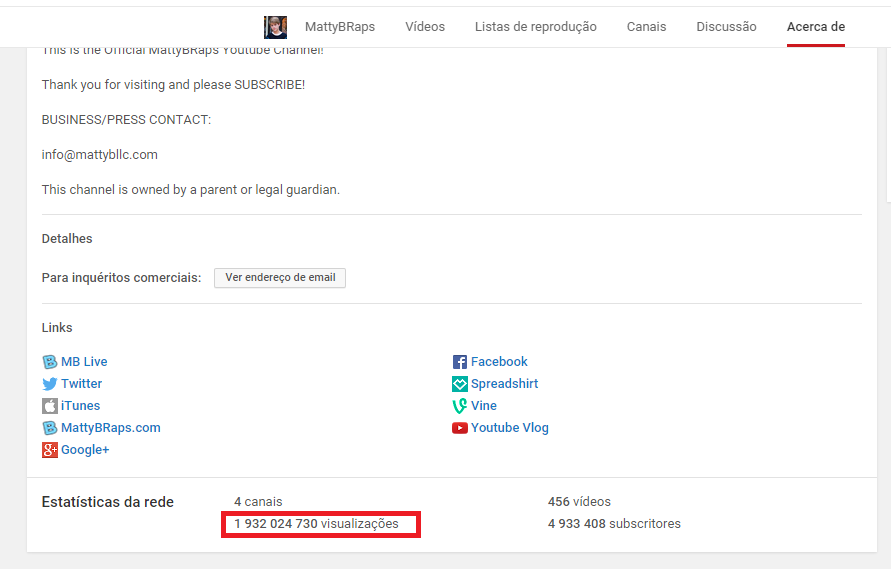Image resolution: width=891 pixels, height=569 pixels.
Task: Go to the Canais tab
Action: (x=646, y=27)
